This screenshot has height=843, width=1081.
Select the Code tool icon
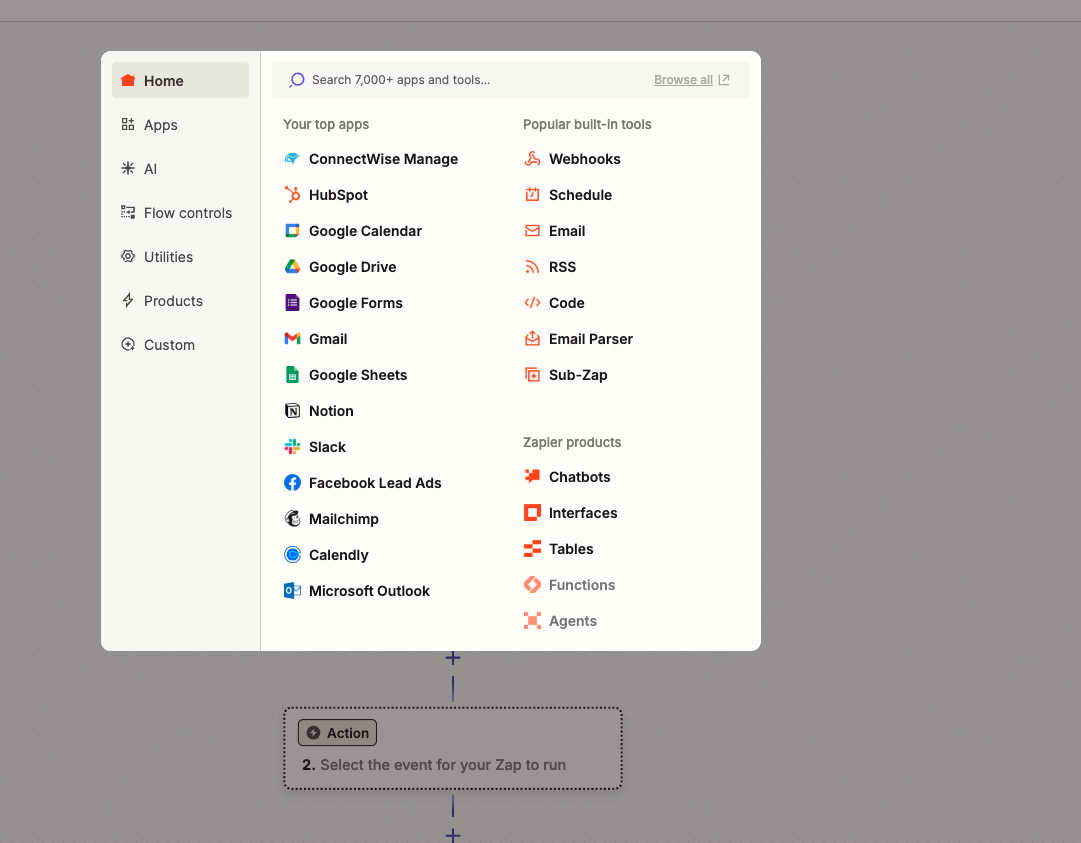[x=532, y=303]
